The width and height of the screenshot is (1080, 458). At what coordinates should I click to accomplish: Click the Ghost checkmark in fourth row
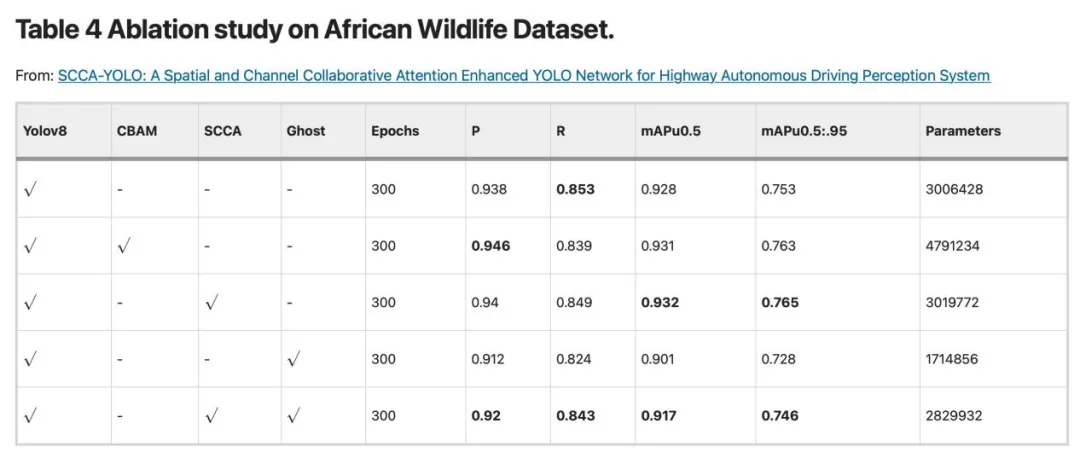(x=293, y=359)
